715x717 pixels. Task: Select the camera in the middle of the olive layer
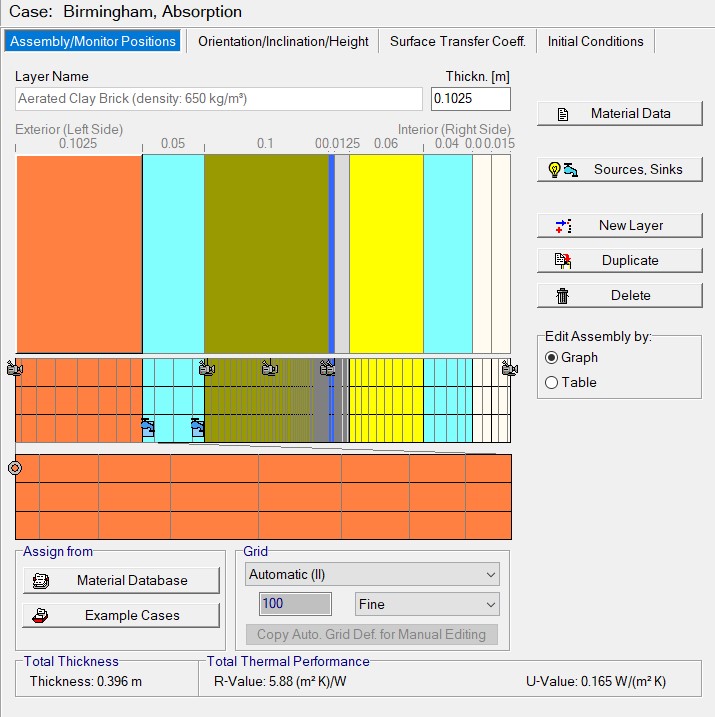point(269,369)
